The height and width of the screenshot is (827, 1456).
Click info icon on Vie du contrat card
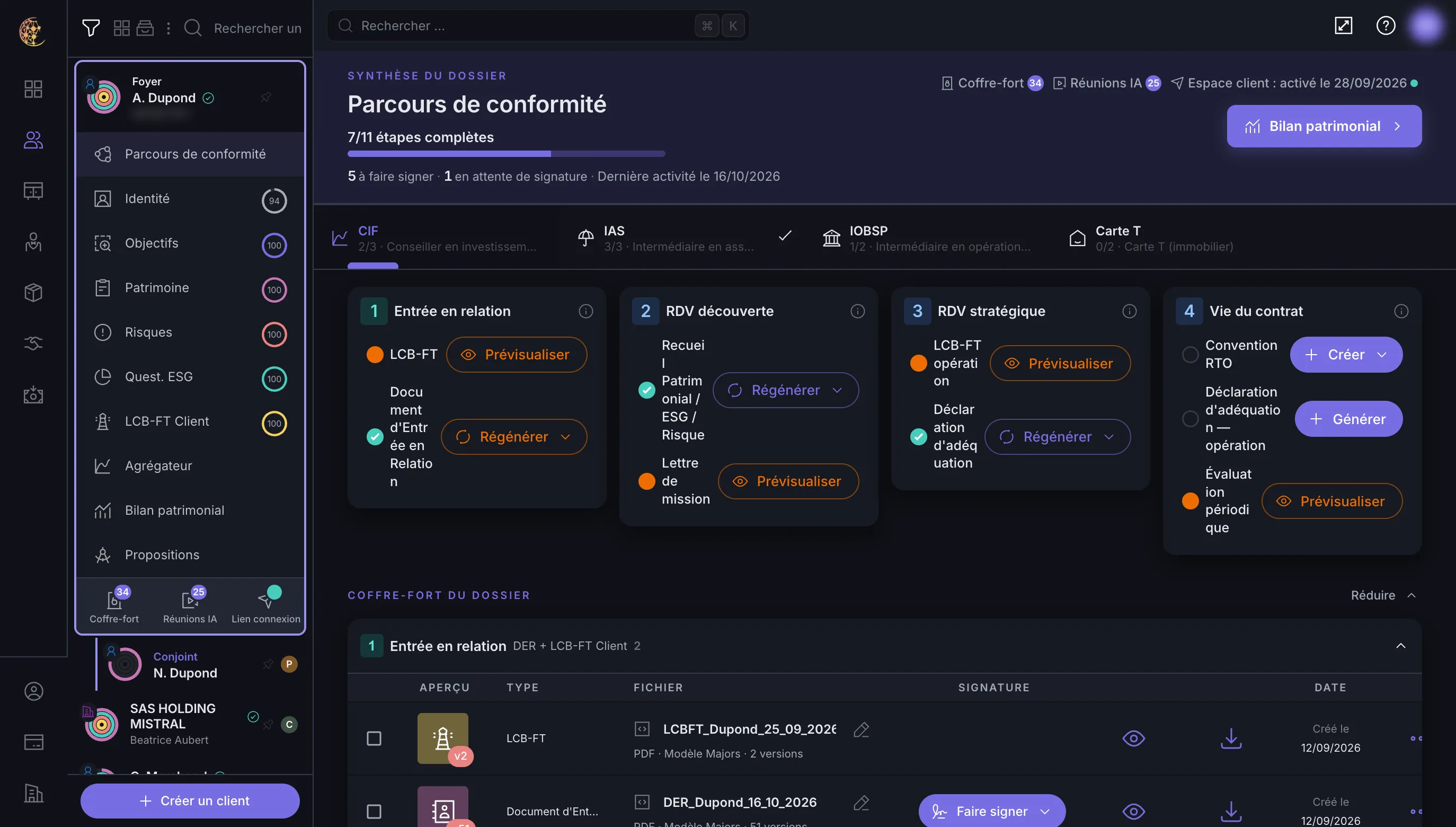coord(1401,311)
